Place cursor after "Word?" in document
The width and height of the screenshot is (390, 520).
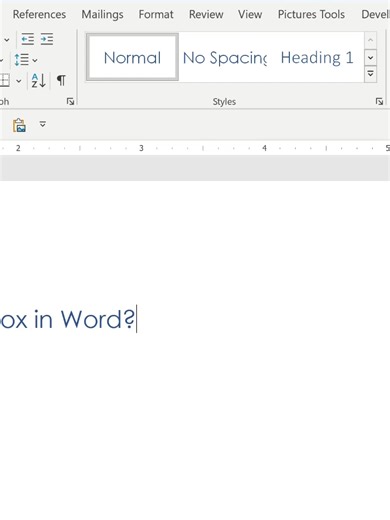click(x=136, y=319)
